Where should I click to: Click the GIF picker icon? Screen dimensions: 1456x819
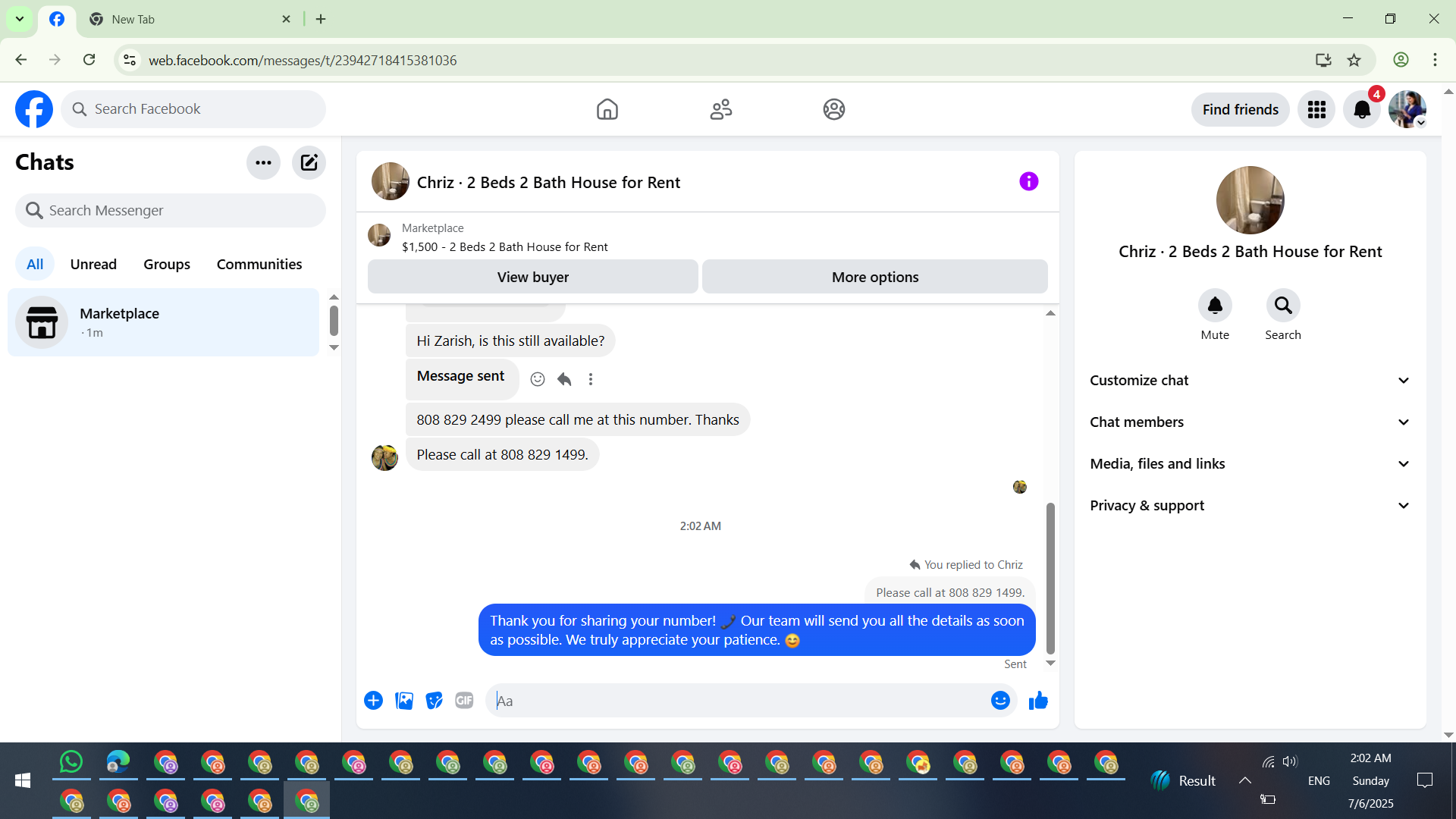(464, 701)
